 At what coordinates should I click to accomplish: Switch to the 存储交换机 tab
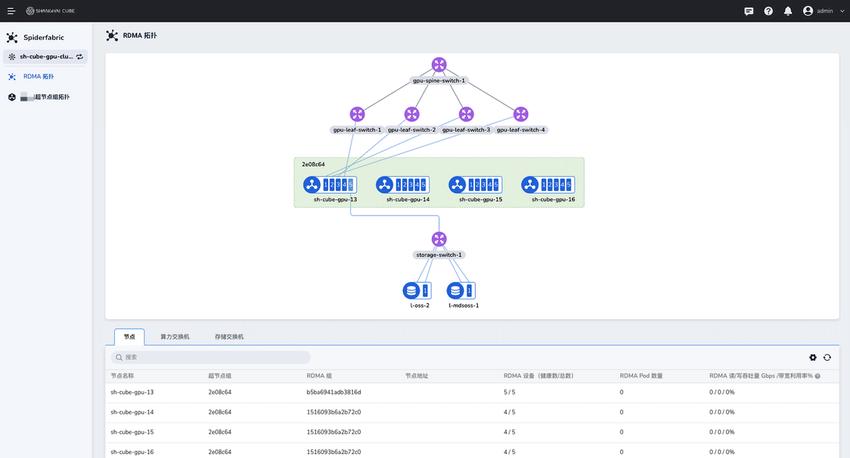tap(229, 338)
